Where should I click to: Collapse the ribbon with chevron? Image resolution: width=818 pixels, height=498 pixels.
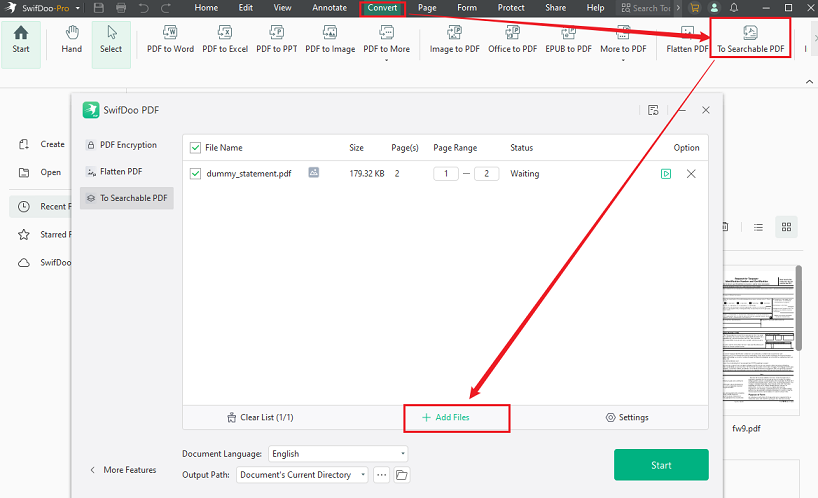[809, 81]
